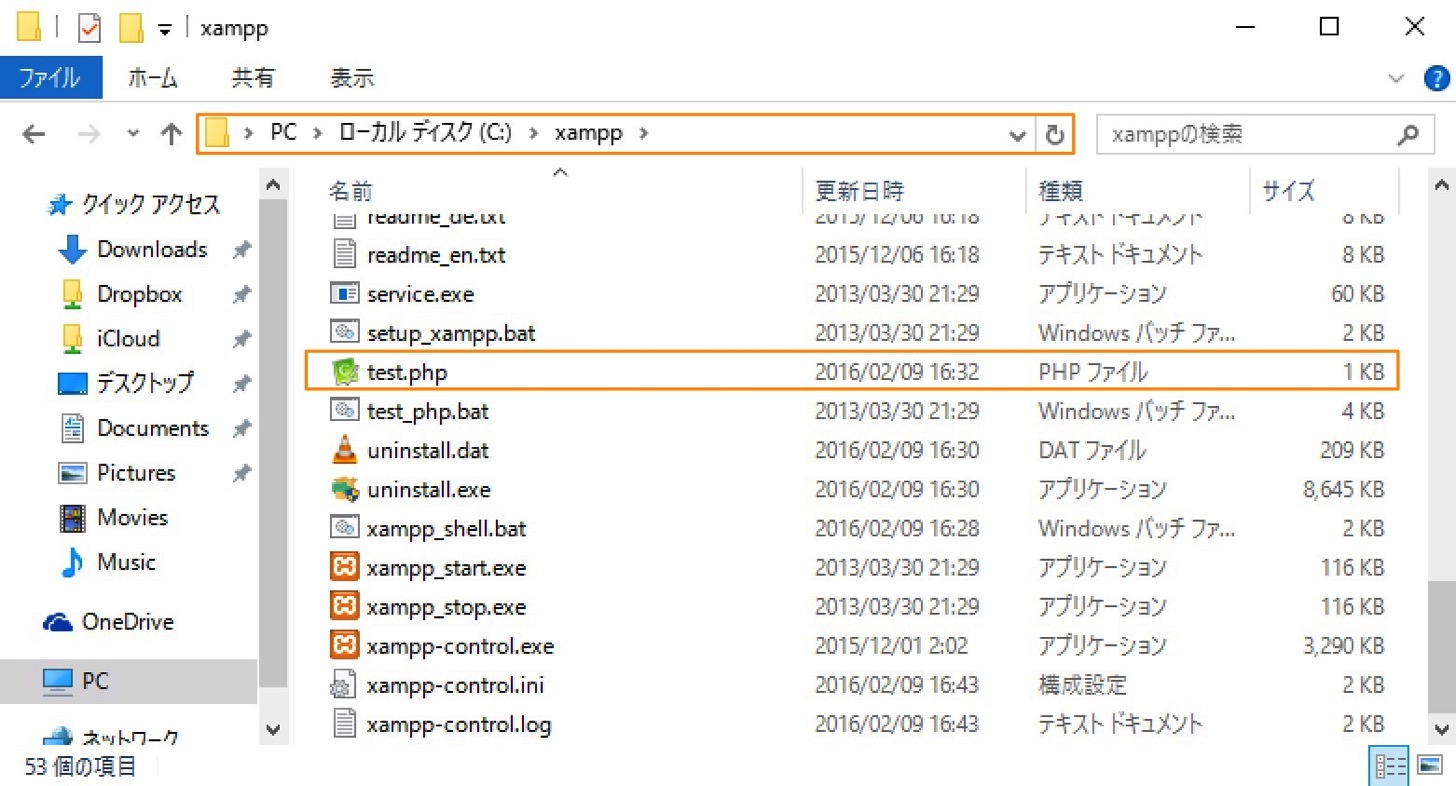Open Pictures in the sidebar
The height and width of the screenshot is (786, 1456).
(136, 472)
